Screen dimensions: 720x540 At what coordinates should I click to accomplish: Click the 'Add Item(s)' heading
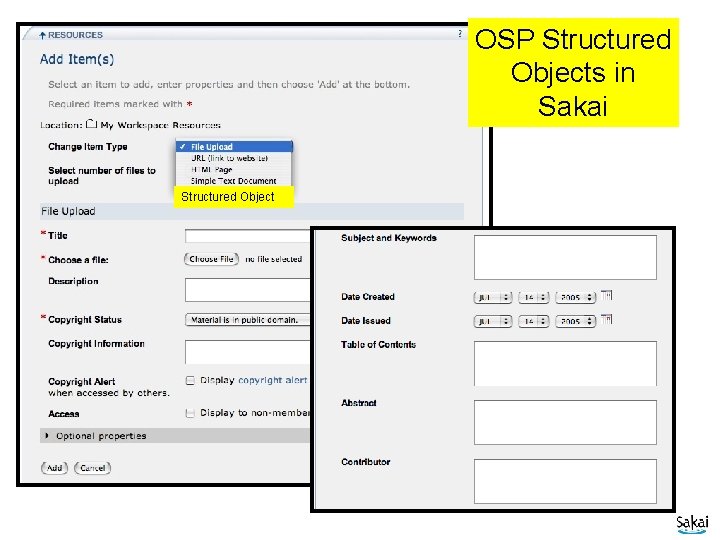pos(77,59)
